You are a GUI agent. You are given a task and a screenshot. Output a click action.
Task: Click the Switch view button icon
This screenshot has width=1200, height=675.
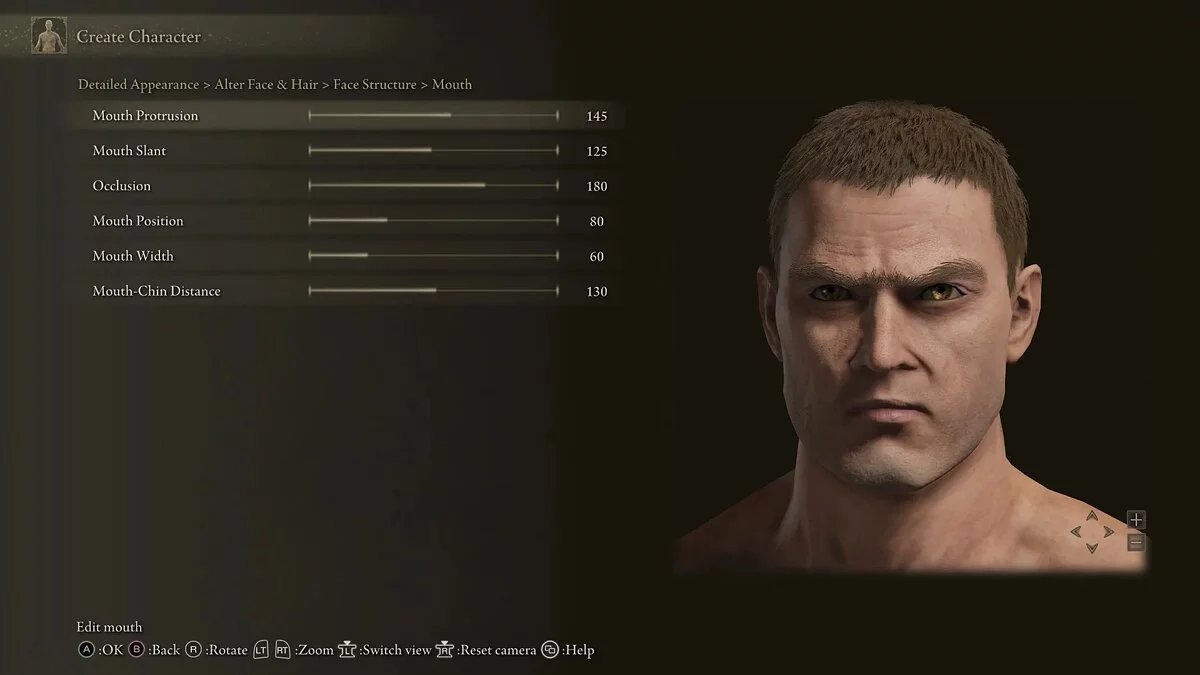(348, 650)
